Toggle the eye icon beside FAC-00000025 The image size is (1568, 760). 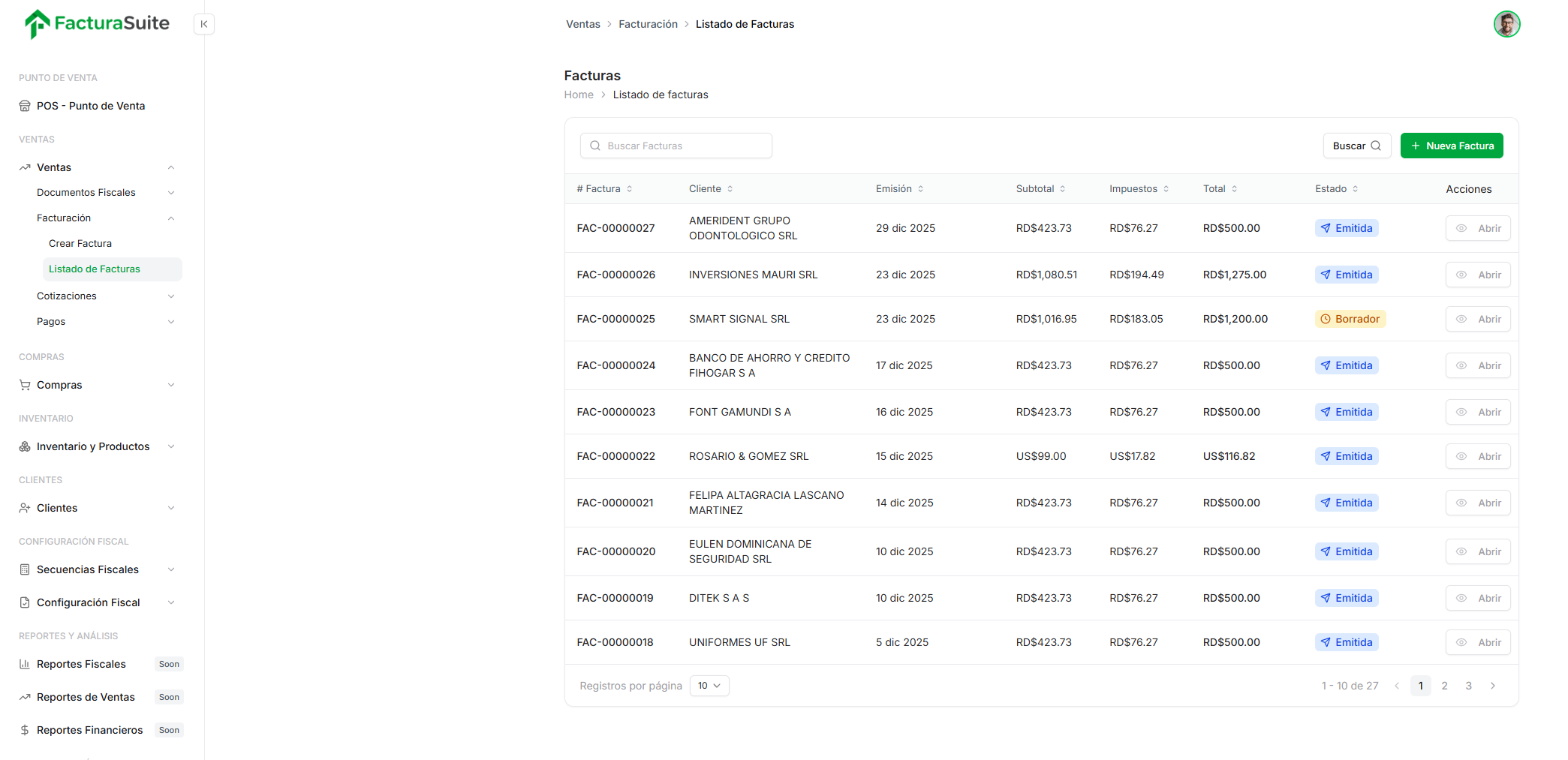pyautogui.click(x=1461, y=319)
